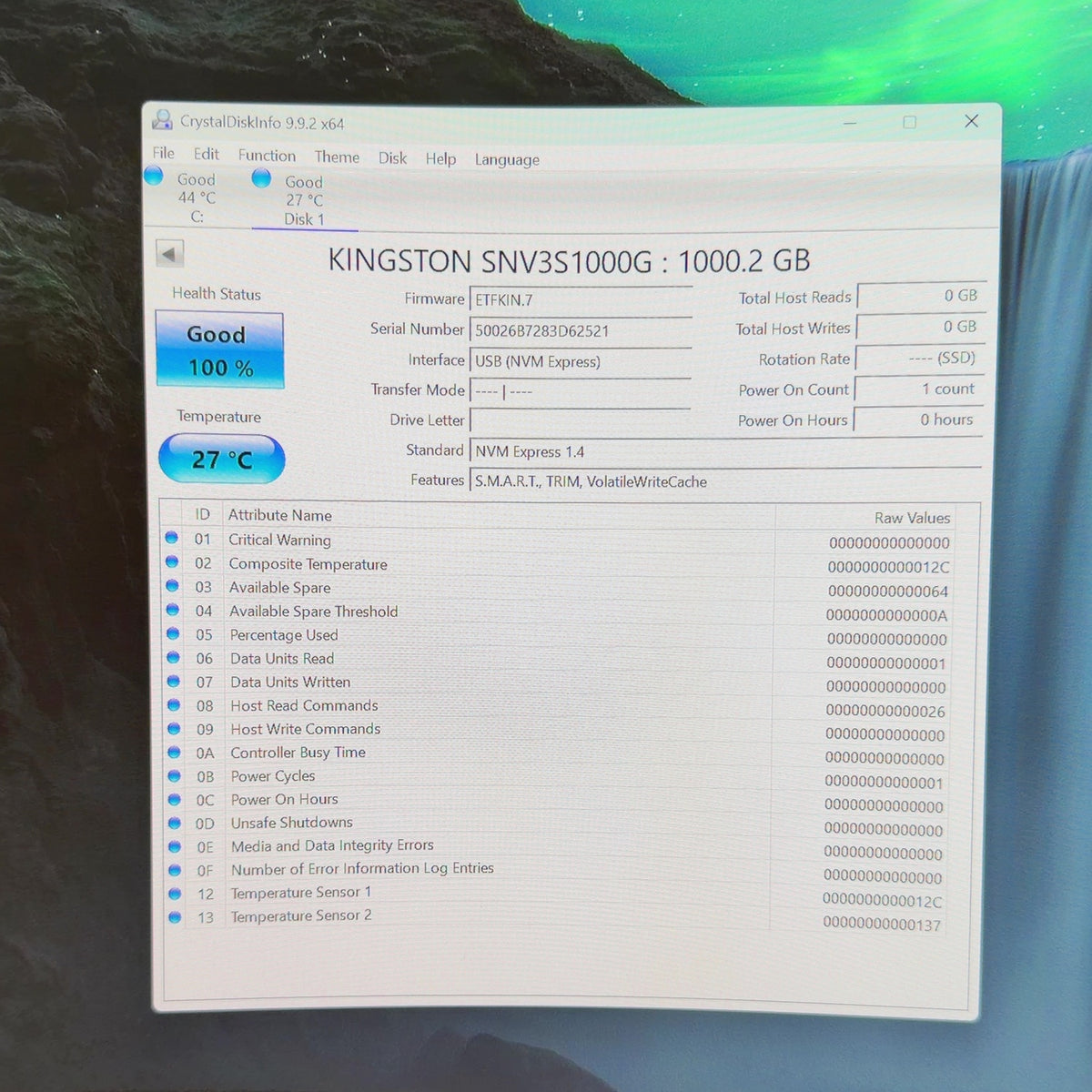Click the CrystalDiskInfo app icon in title bar

pos(162,120)
